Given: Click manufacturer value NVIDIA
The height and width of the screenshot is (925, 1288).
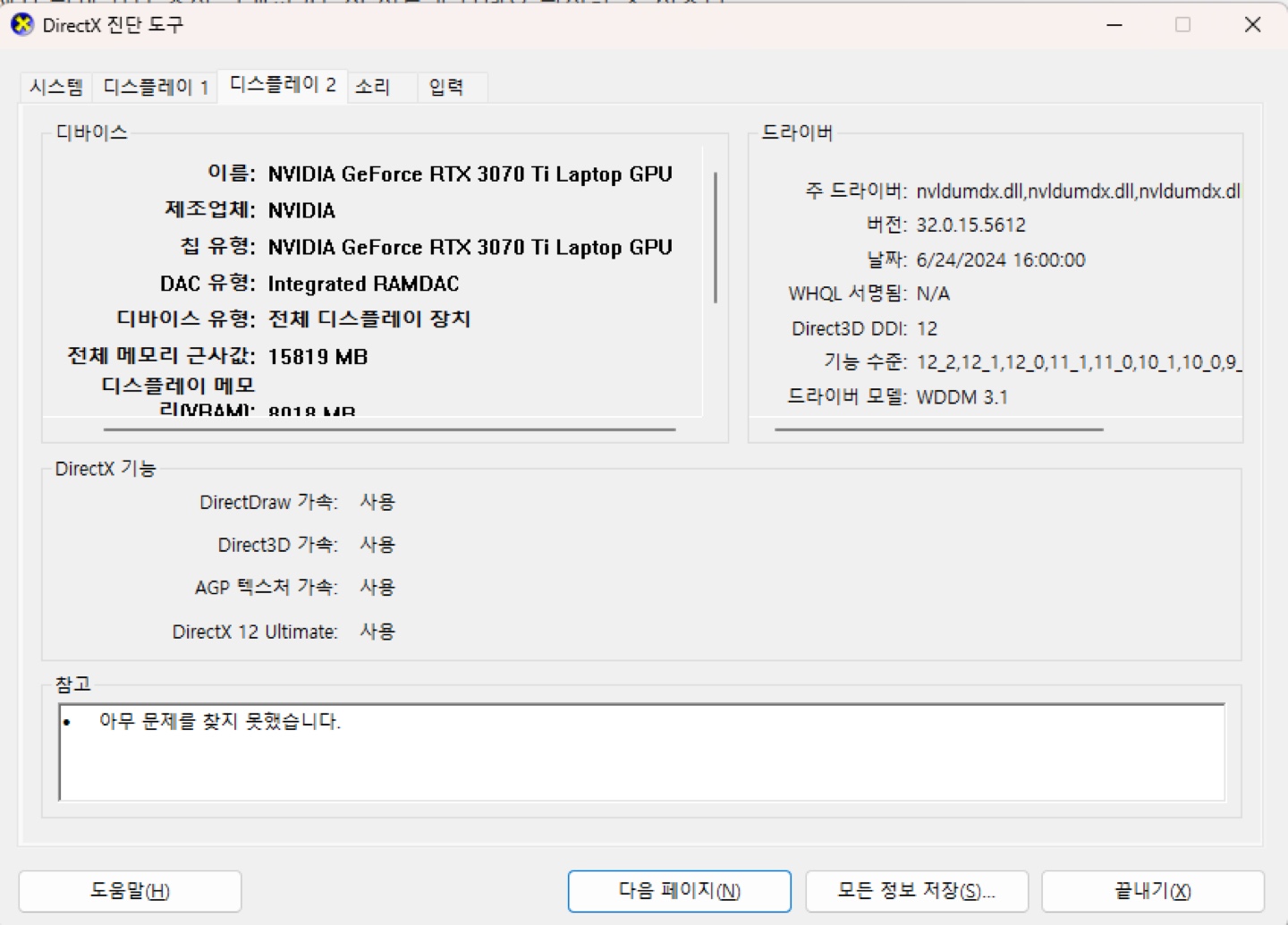Looking at the screenshot, I should pyautogui.click(x=301, y=211).
